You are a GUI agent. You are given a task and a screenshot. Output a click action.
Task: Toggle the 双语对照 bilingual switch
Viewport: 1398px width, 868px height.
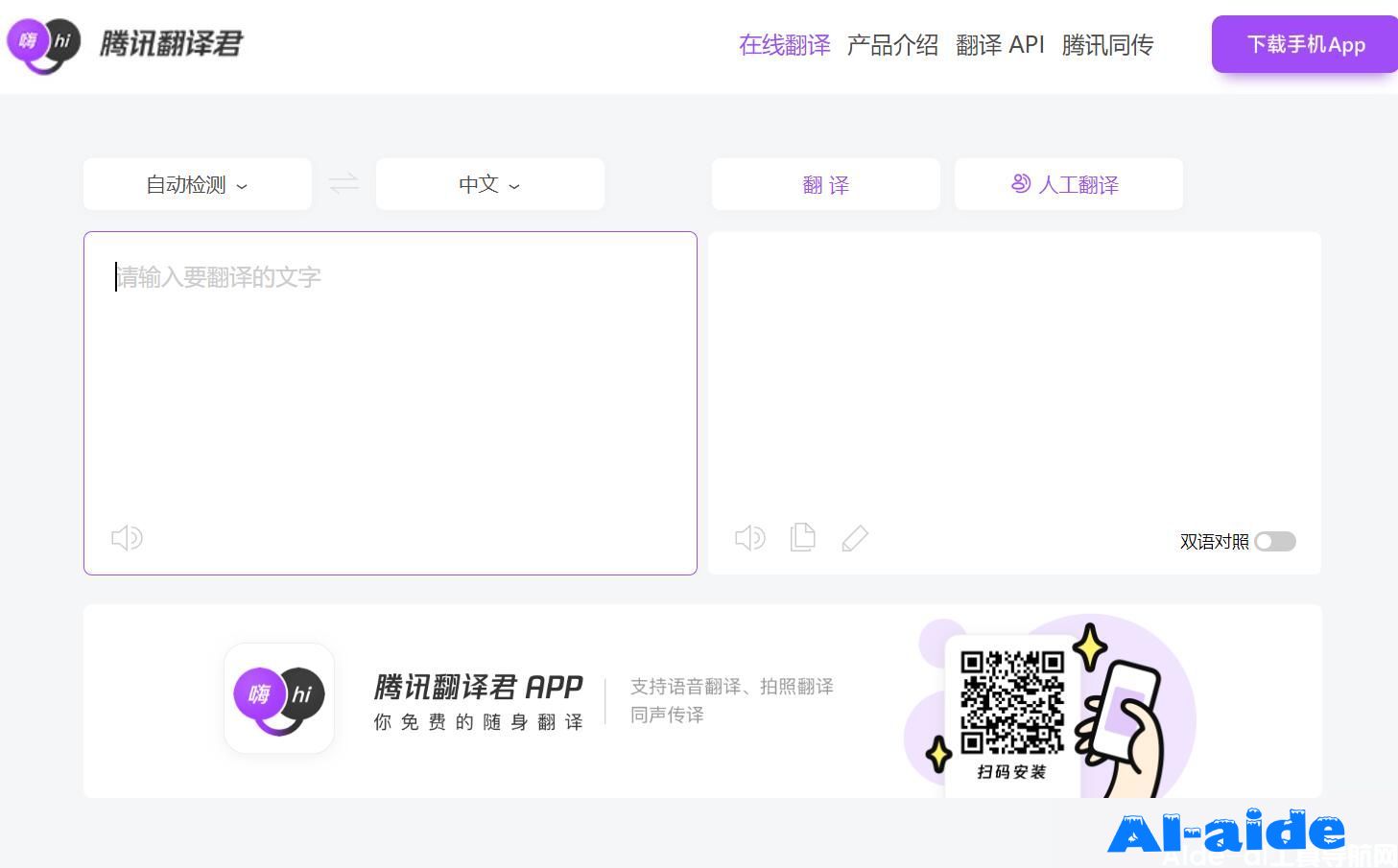[1275, 542]
